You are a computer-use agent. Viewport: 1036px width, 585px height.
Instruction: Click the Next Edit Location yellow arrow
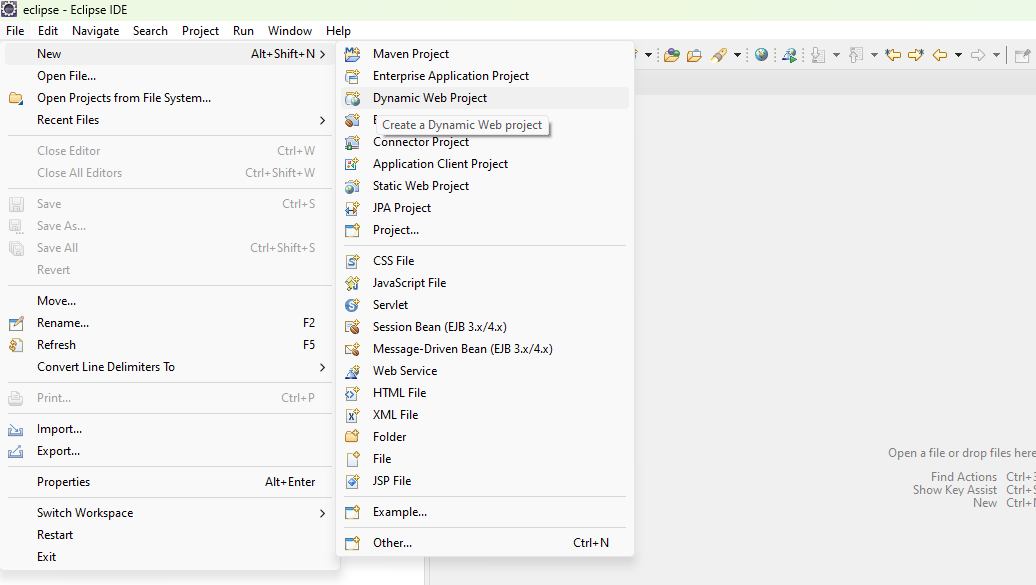point(917,54)
